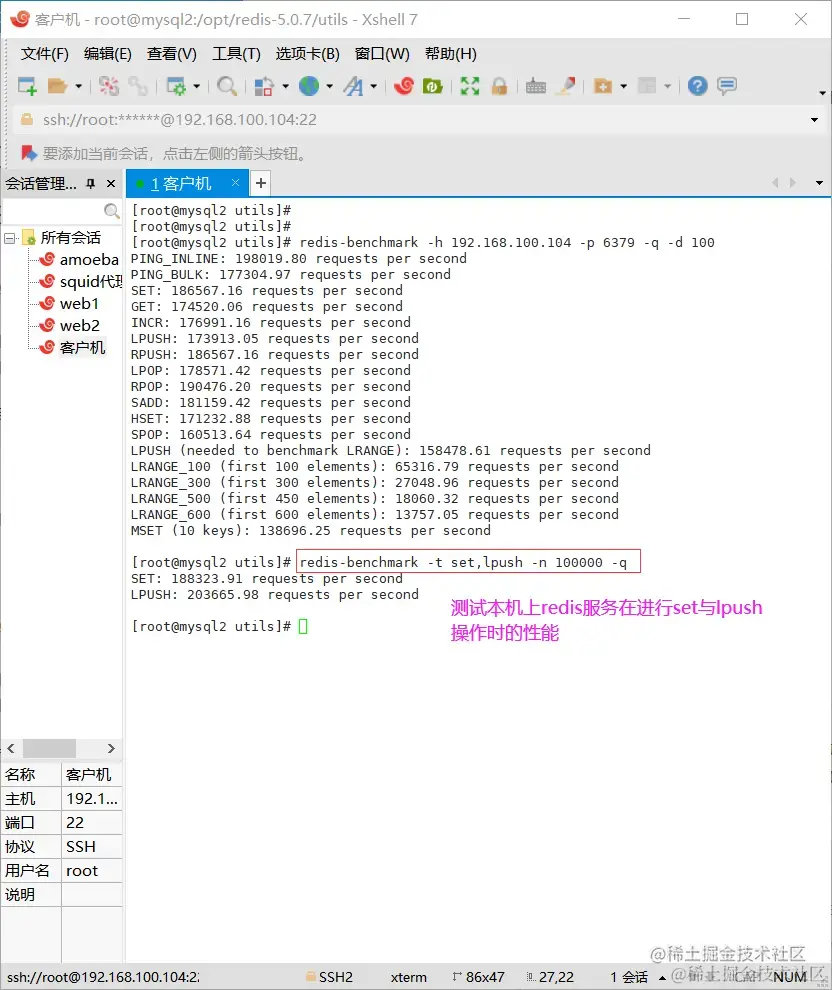Pin the session manager panel
832x990 pixels.
click(91, 184)
